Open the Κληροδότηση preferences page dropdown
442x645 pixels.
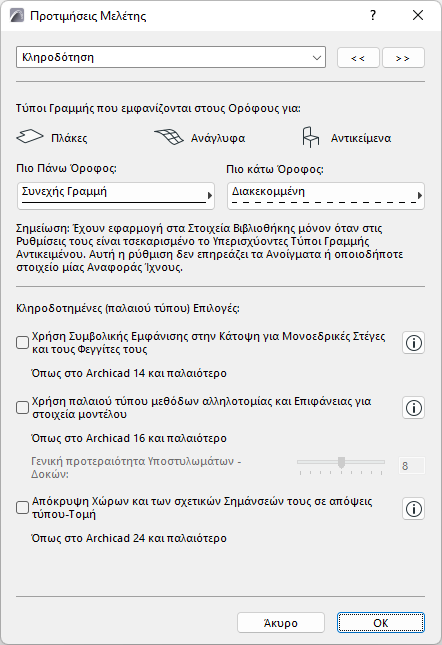pos(171,57)
